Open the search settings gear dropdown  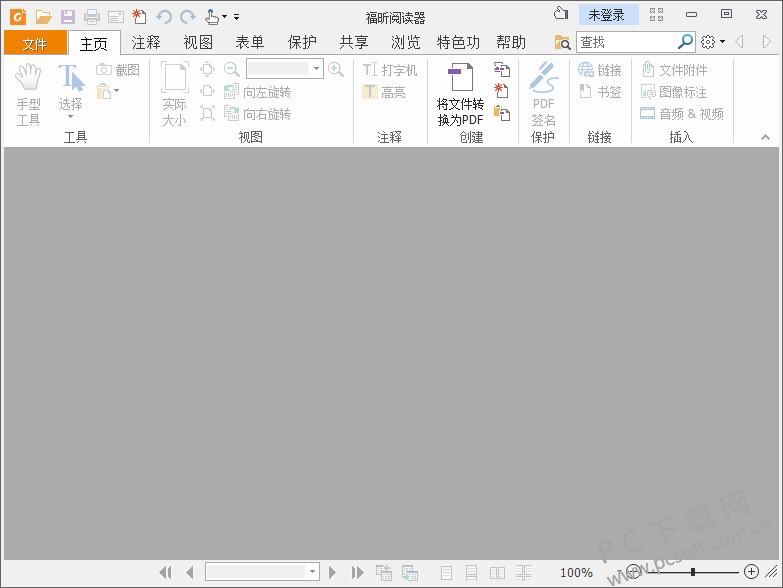[x=713, y=42]
